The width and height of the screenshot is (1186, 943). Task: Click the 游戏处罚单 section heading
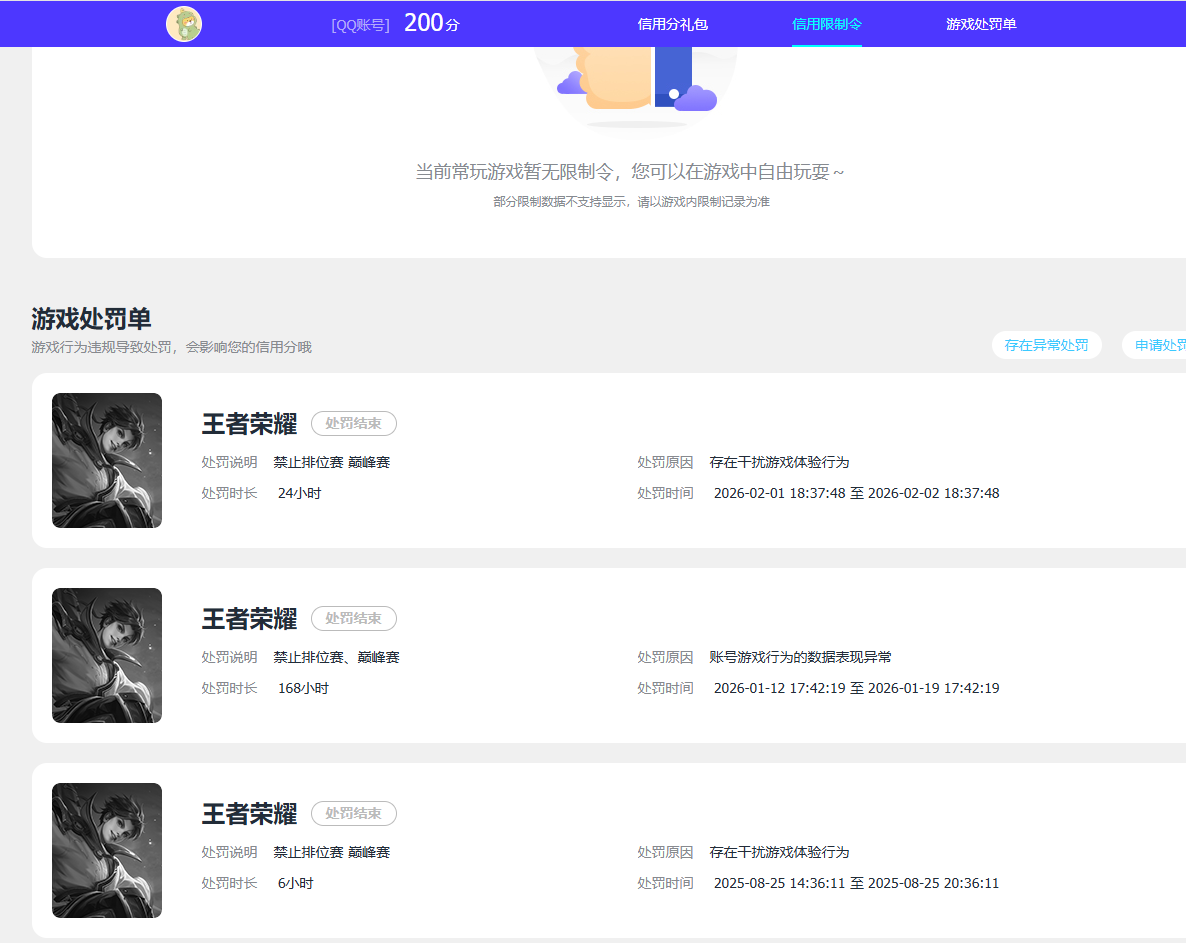(x=92, y=318)
